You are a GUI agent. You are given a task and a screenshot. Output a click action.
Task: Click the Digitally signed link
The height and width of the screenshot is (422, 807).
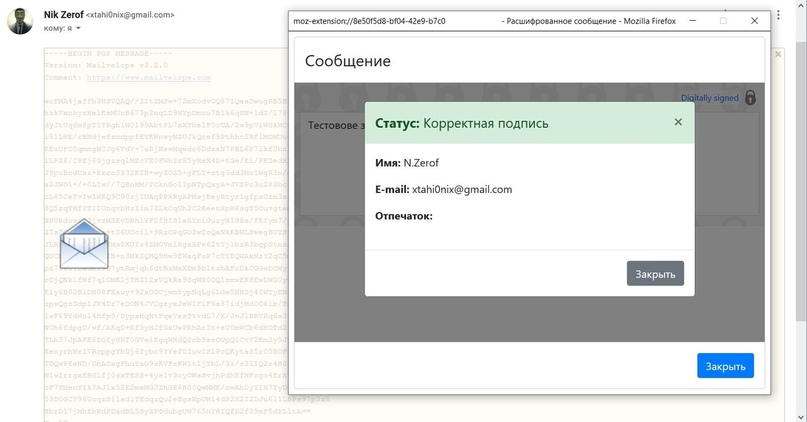point(710,98)
